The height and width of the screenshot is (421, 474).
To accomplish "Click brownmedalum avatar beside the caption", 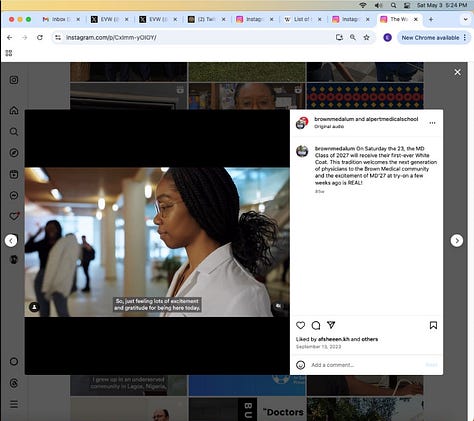I will [x=302, y=151].
